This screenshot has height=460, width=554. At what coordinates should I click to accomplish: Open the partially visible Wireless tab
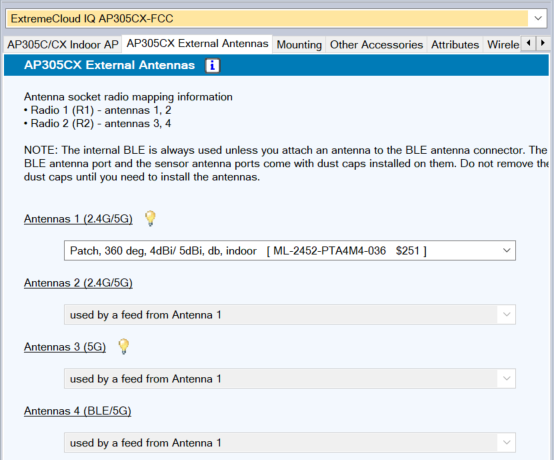pos(503,45)
